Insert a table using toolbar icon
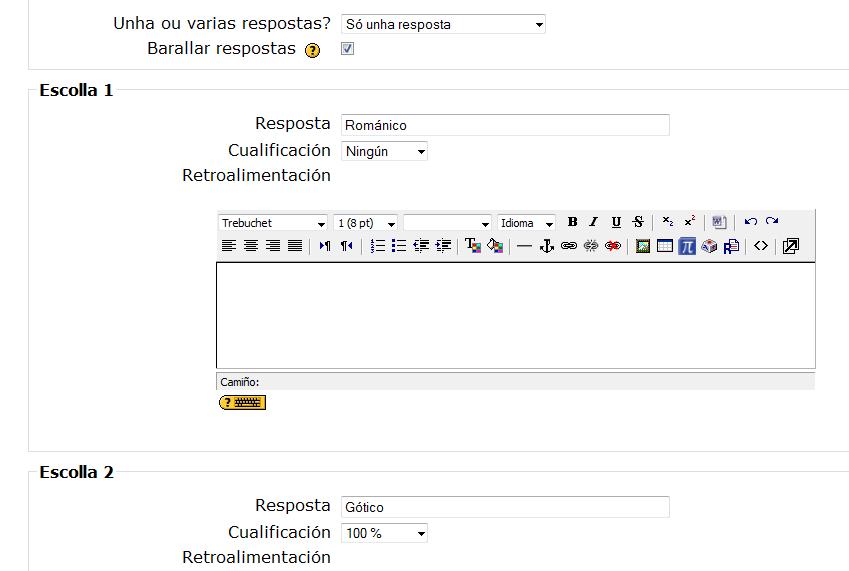Image resolution: width=849 pixels, height=571 pixels. (x=665, y=246)
